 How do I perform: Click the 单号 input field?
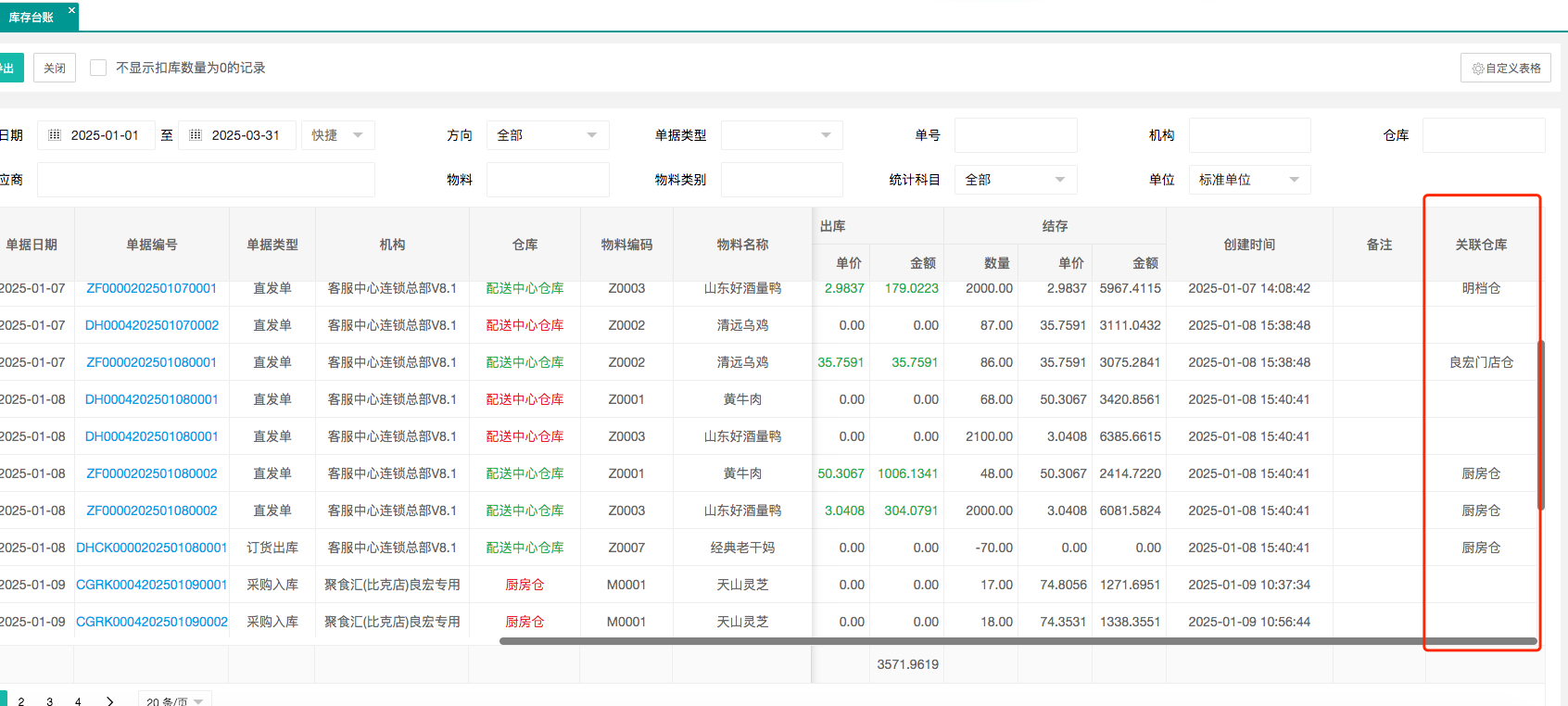1016,135
